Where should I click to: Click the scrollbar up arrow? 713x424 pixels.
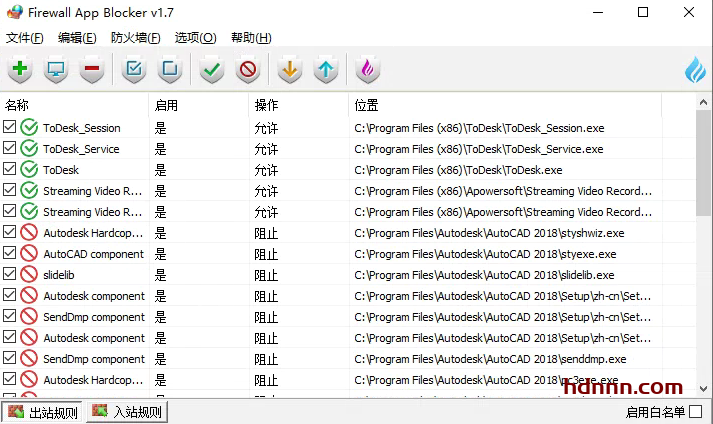point(703,102)
